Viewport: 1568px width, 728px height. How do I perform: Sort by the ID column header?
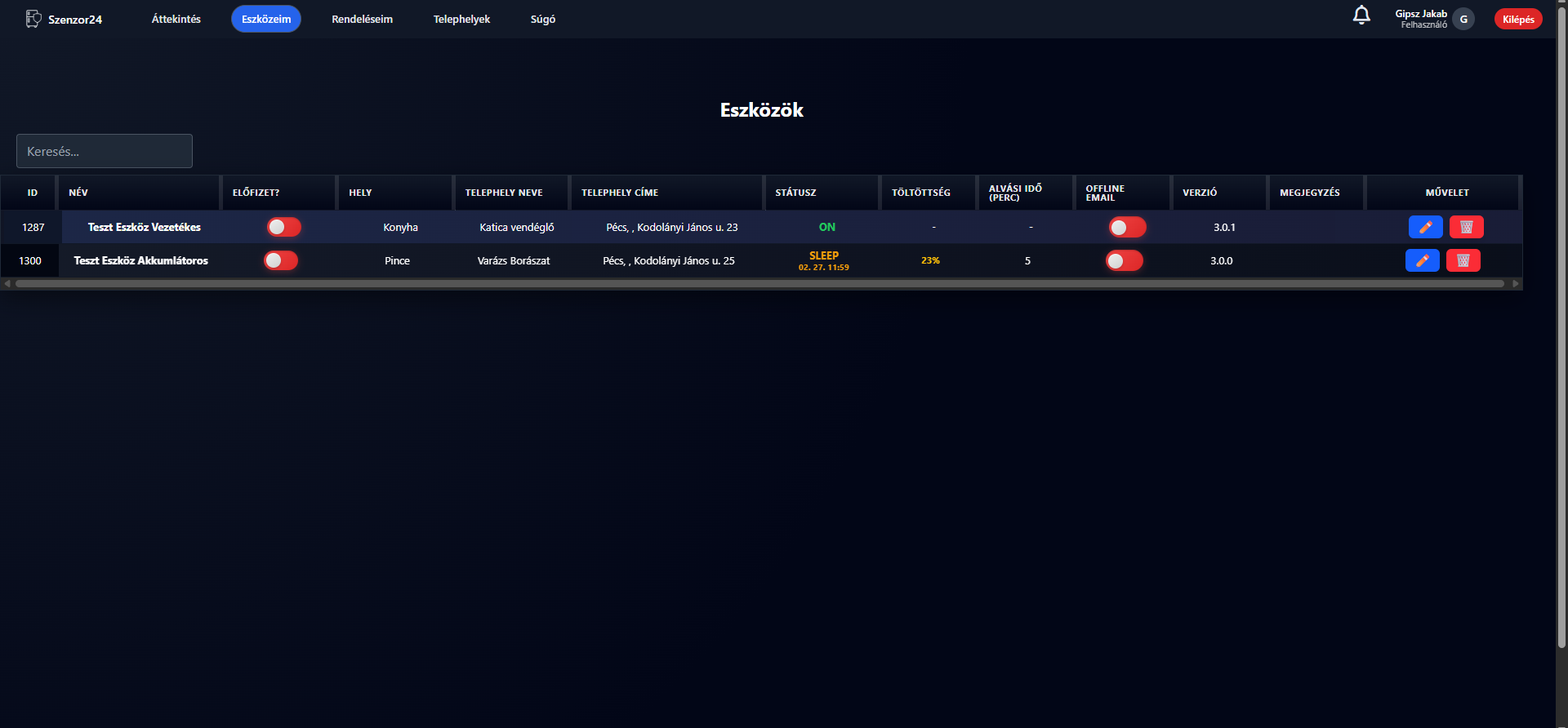coord(28,193)
